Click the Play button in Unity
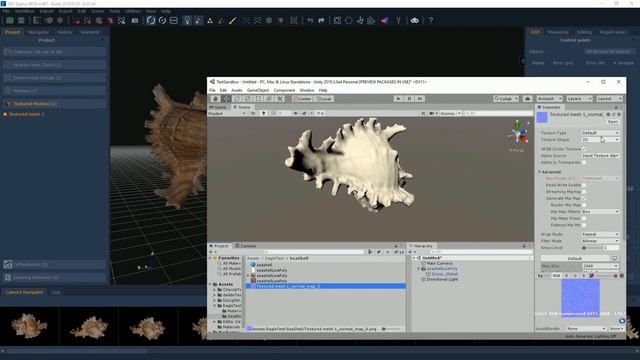This screenshot has width=640, height=360. pyautogui.click(x=398, y=99)
